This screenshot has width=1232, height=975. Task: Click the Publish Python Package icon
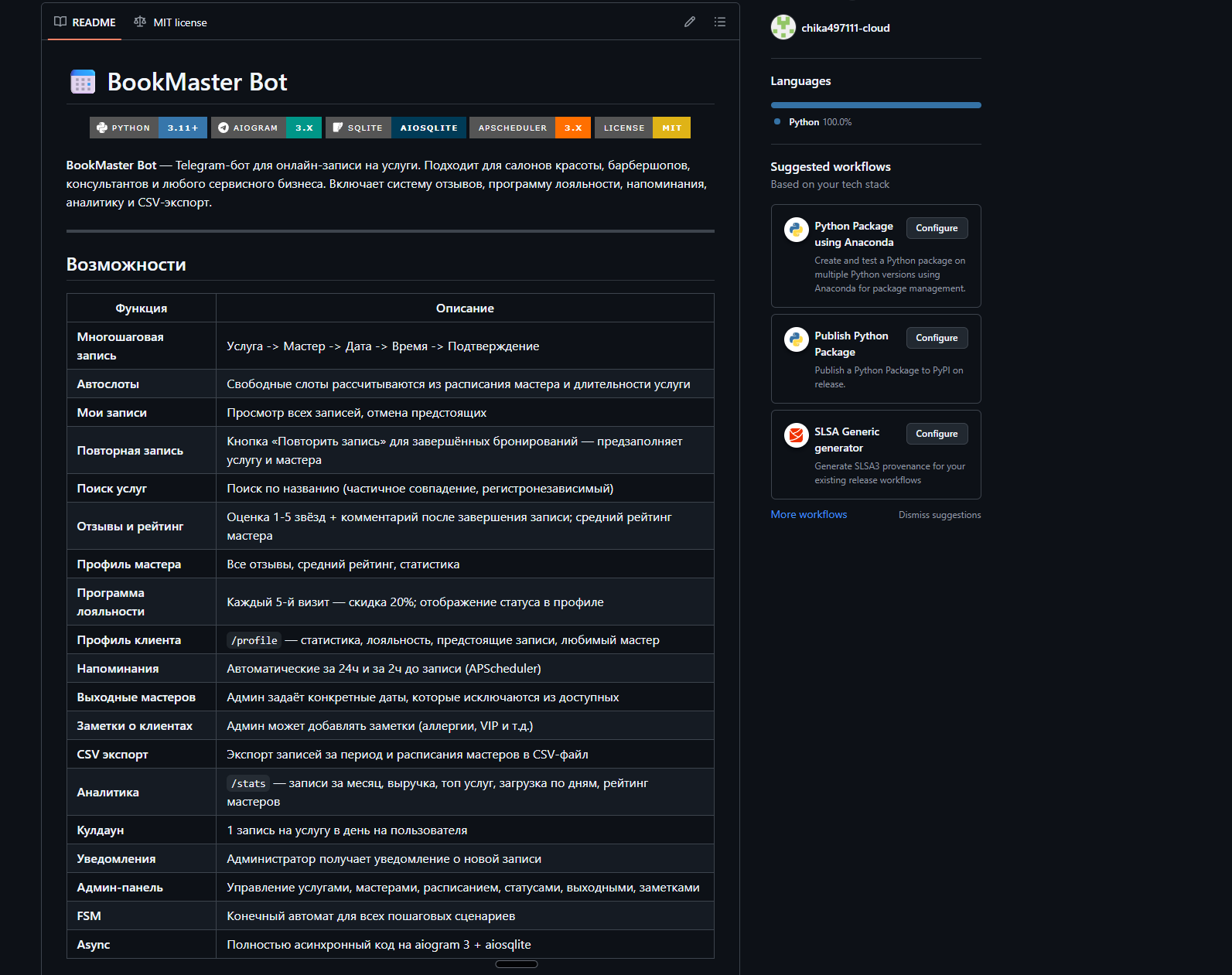[796, 339]
